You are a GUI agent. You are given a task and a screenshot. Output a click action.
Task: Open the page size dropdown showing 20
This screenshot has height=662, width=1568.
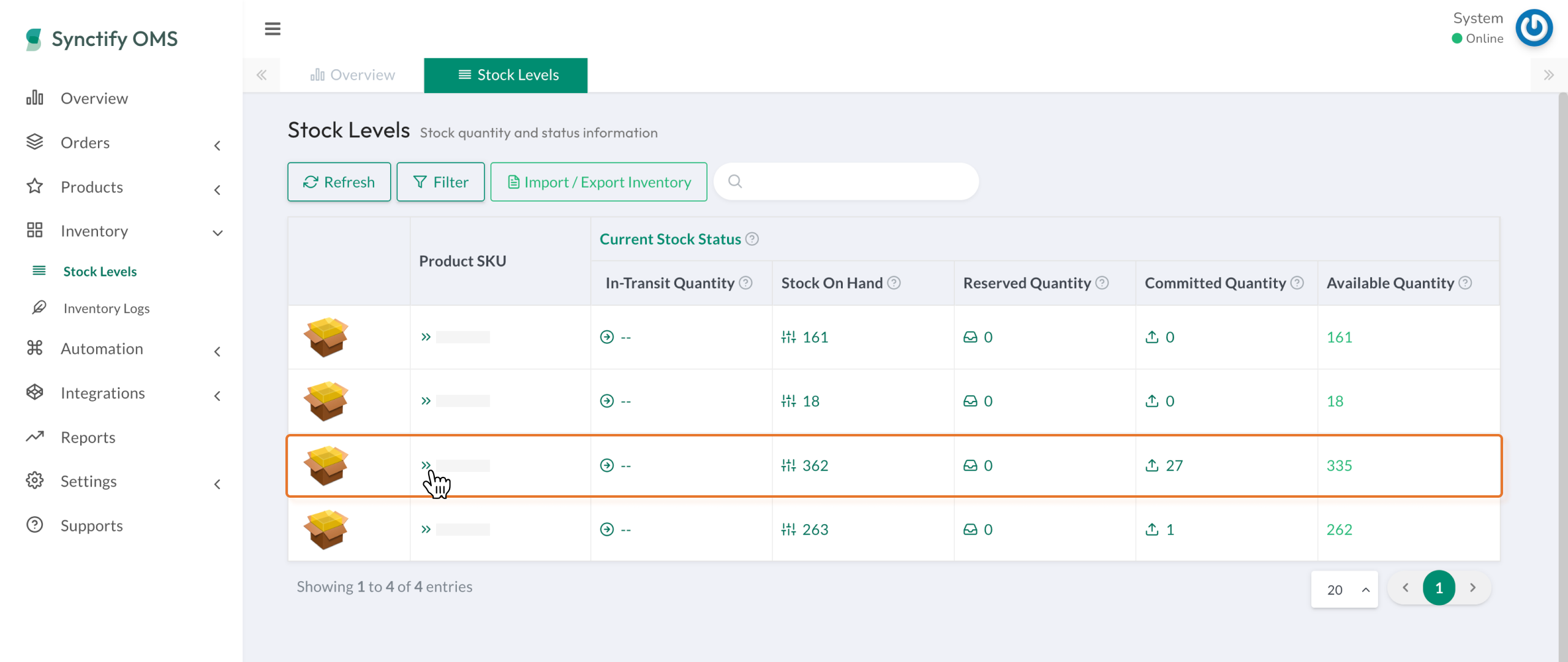point(1344,589)
